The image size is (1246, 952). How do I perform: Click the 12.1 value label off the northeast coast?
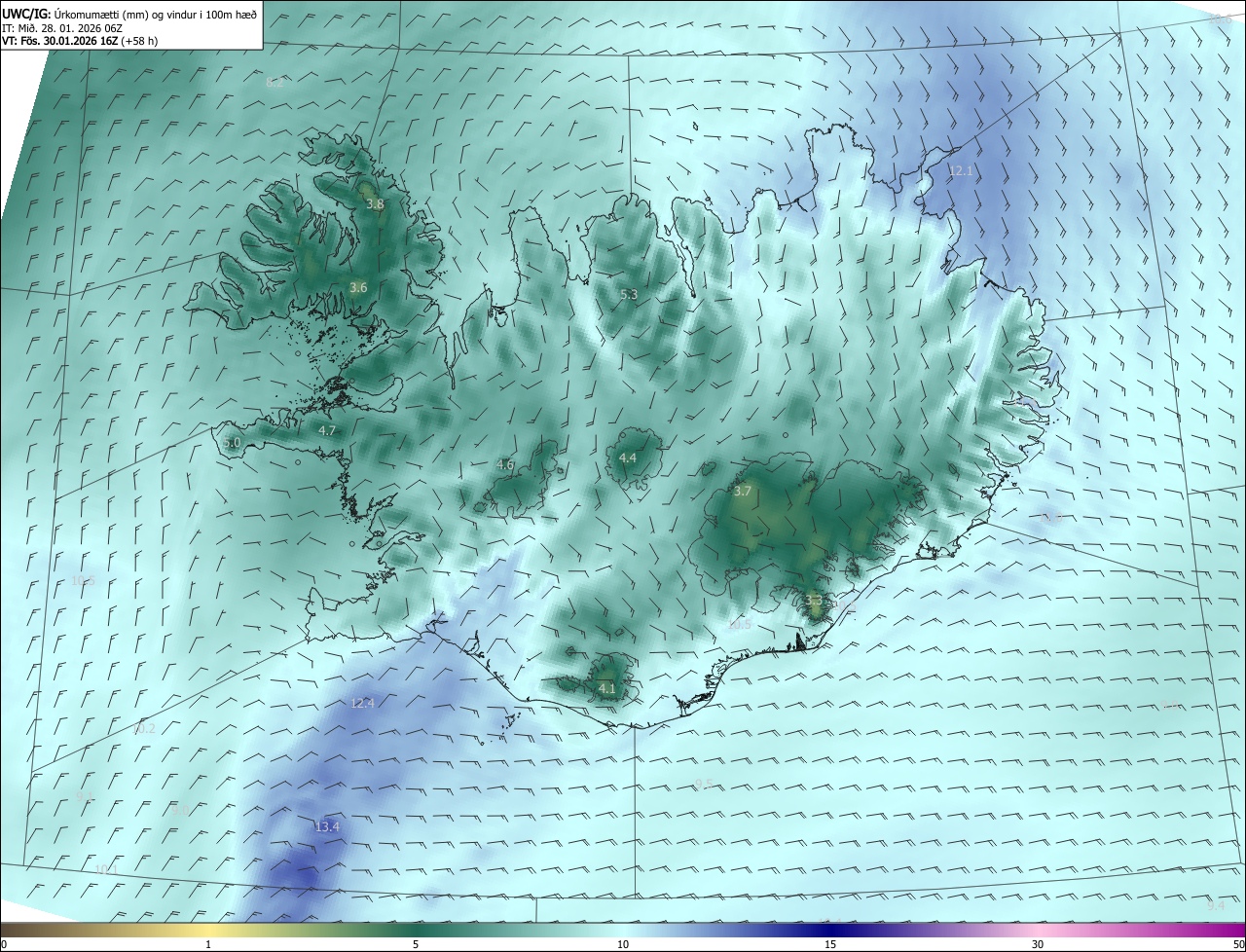tap(961, 171)
